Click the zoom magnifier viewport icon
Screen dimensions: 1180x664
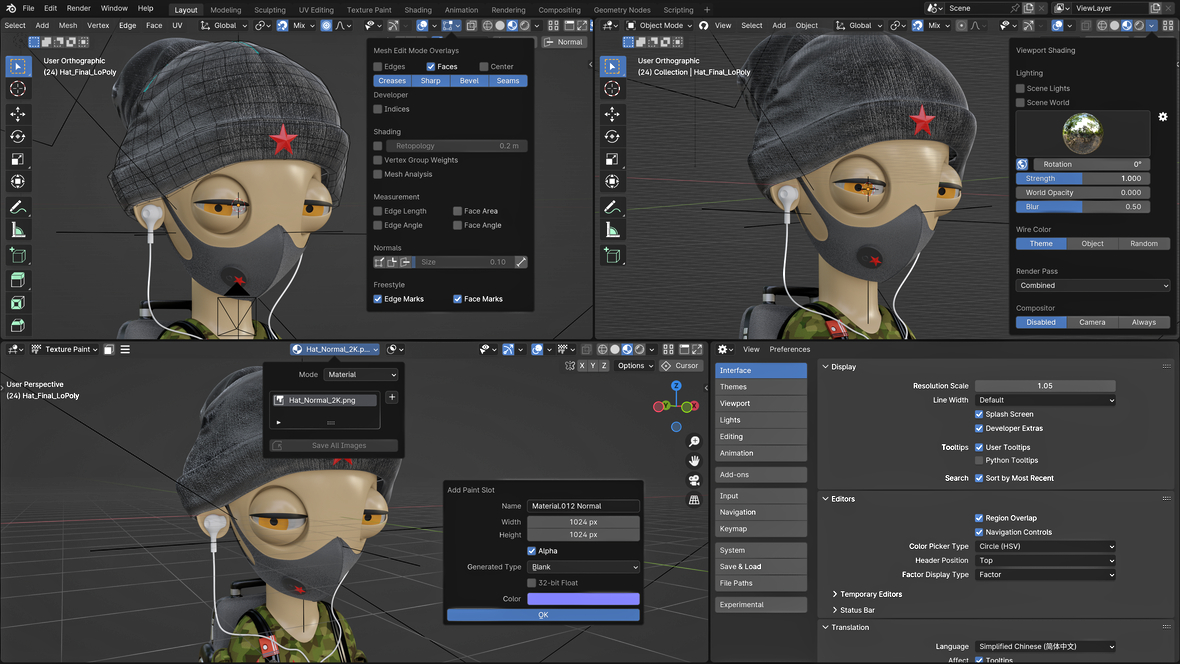pos(694,441)
